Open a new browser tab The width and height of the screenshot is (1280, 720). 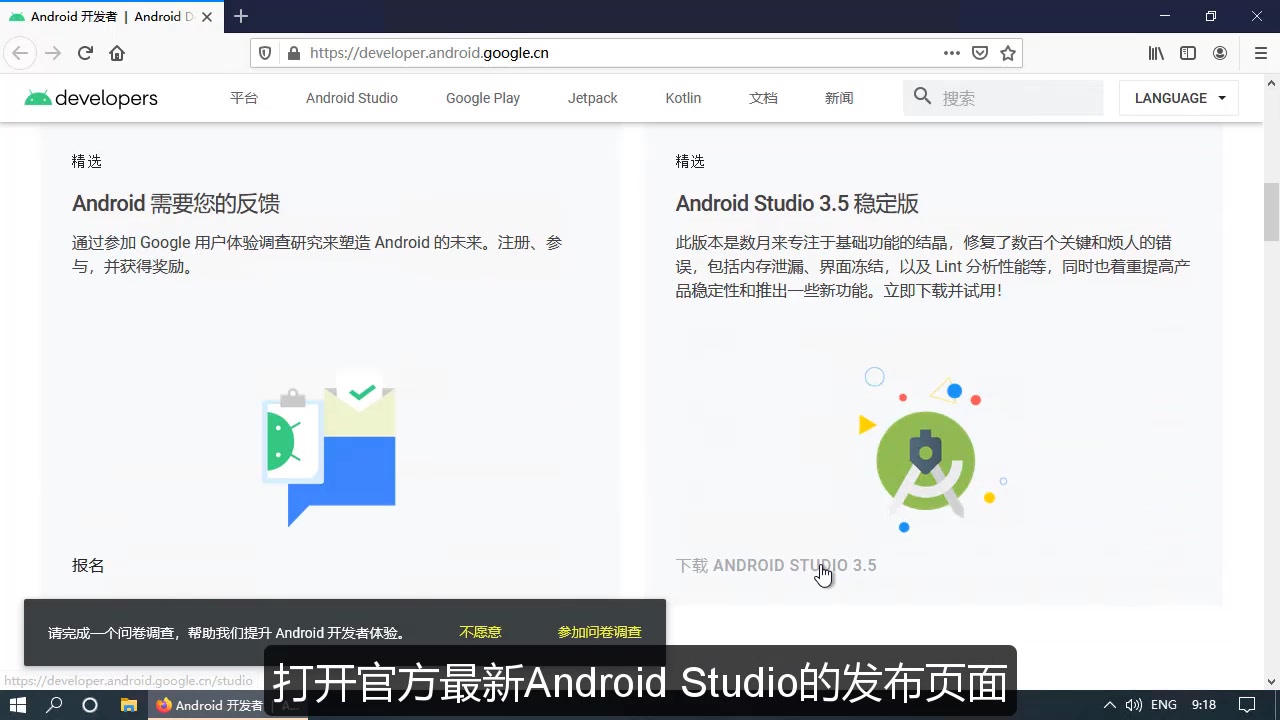pos(241,16)
